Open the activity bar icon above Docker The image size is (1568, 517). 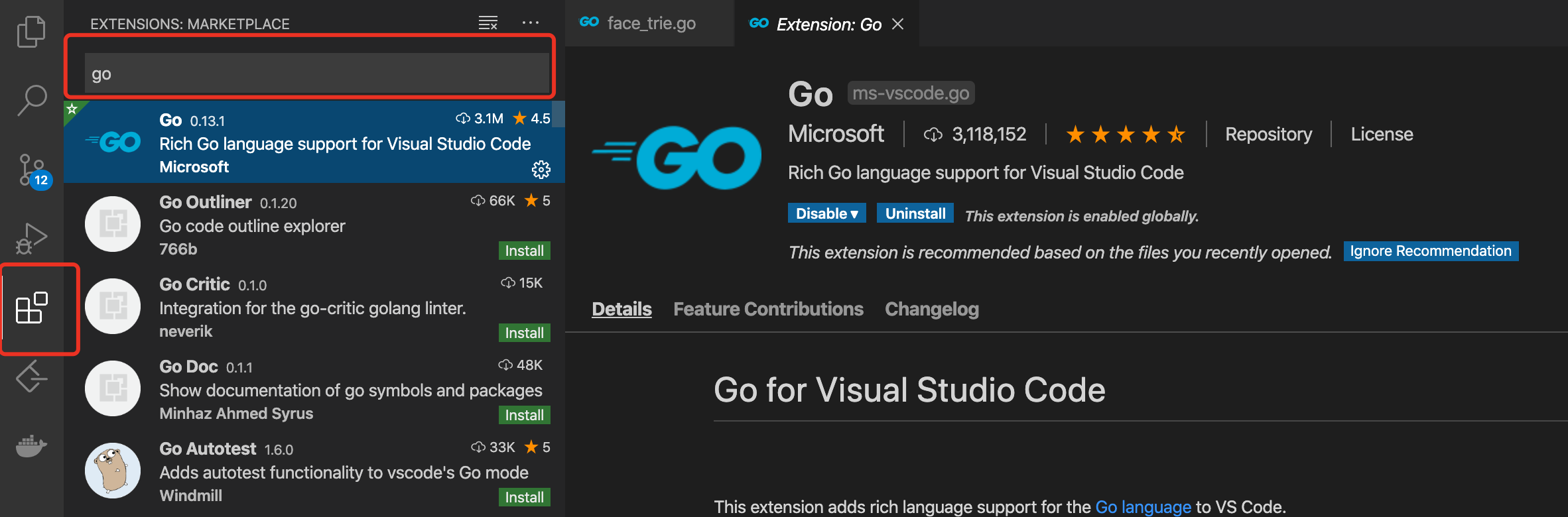(x=31, y=377)
